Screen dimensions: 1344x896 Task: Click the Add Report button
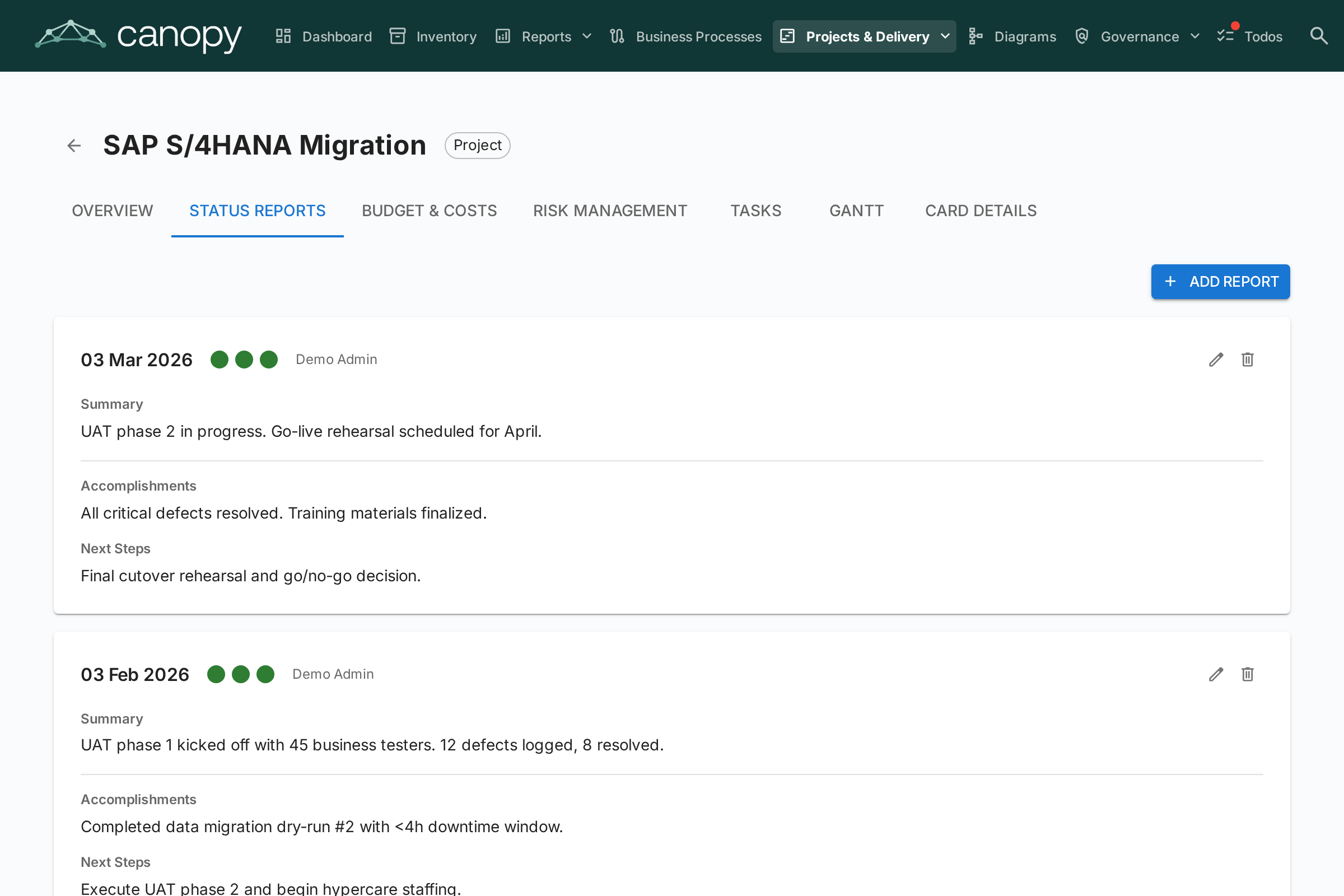pos(1221,282)
